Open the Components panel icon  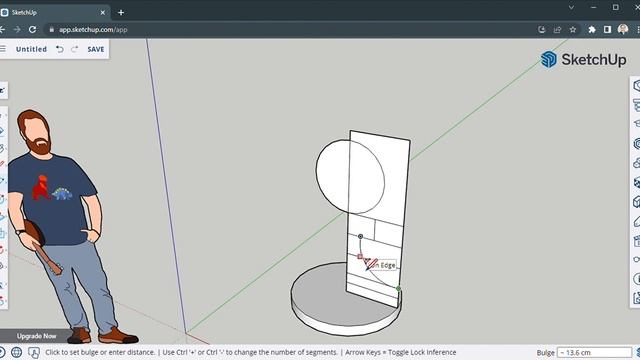[637, 163]
